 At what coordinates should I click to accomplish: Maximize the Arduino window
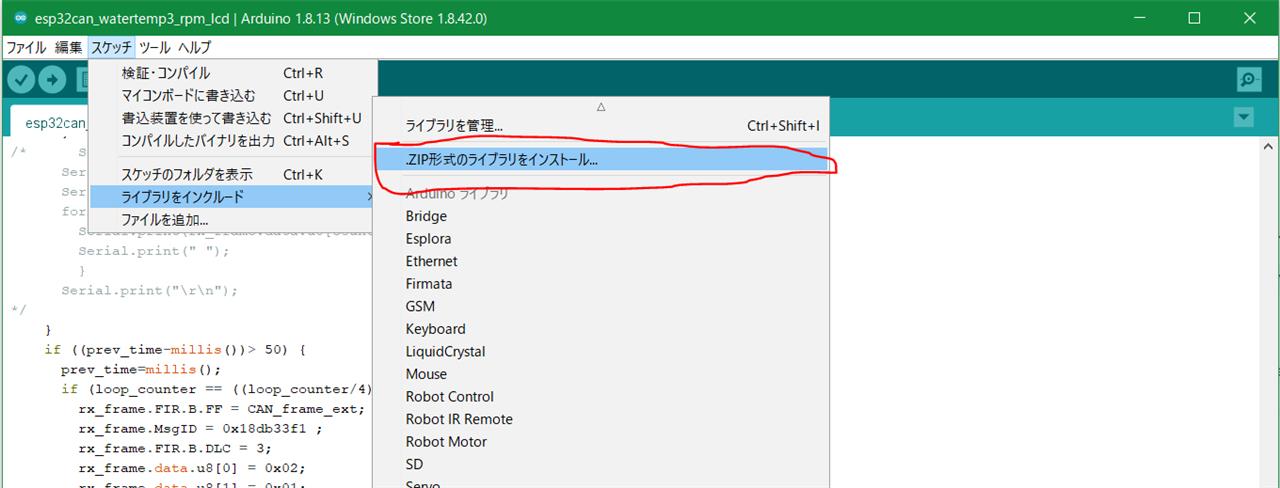pyautogui.click(x=1194, y=18)
